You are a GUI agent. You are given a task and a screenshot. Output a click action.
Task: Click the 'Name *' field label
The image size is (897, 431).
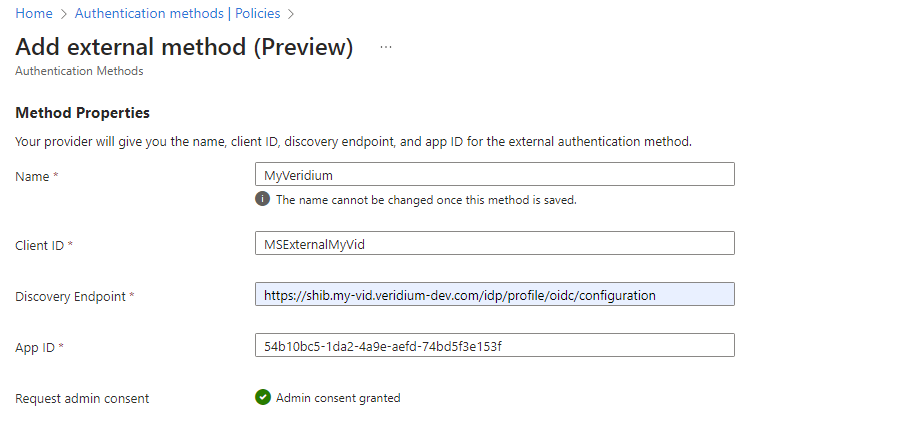(x=37, y=176)
